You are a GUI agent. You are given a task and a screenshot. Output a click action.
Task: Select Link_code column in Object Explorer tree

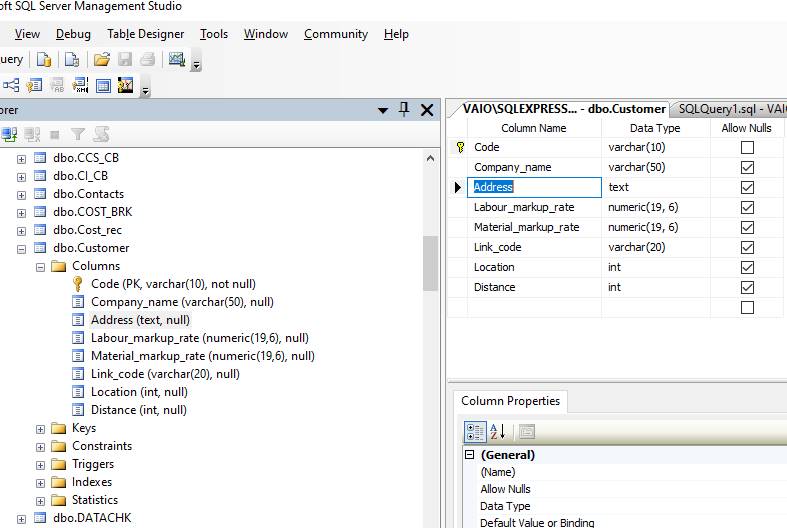click(165, 374)
